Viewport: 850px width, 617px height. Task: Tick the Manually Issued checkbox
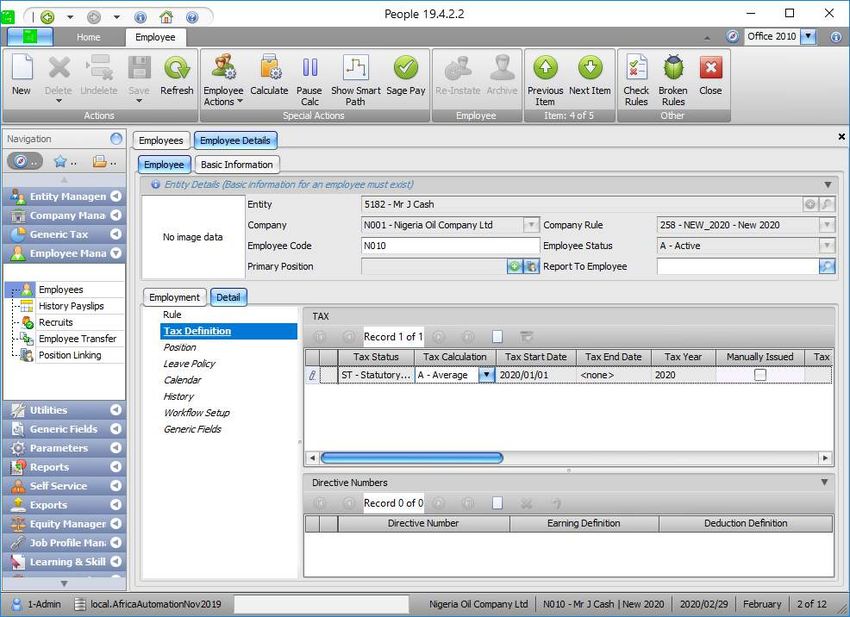760,375
